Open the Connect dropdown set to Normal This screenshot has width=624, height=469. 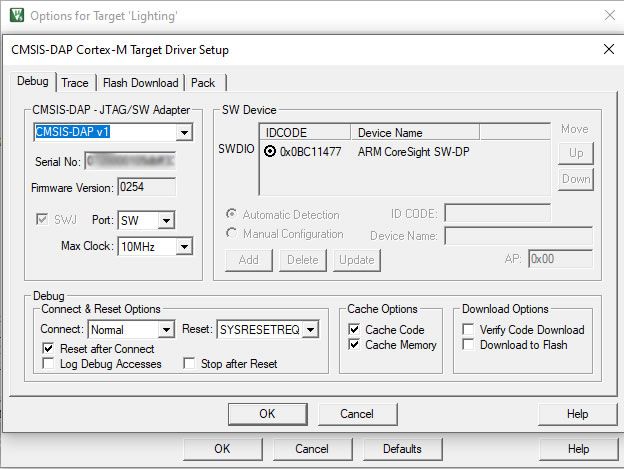coord(166,329)
